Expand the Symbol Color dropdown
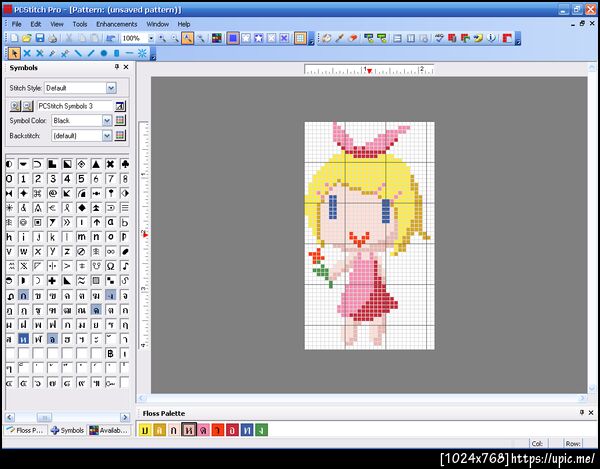 coord(106,120)
